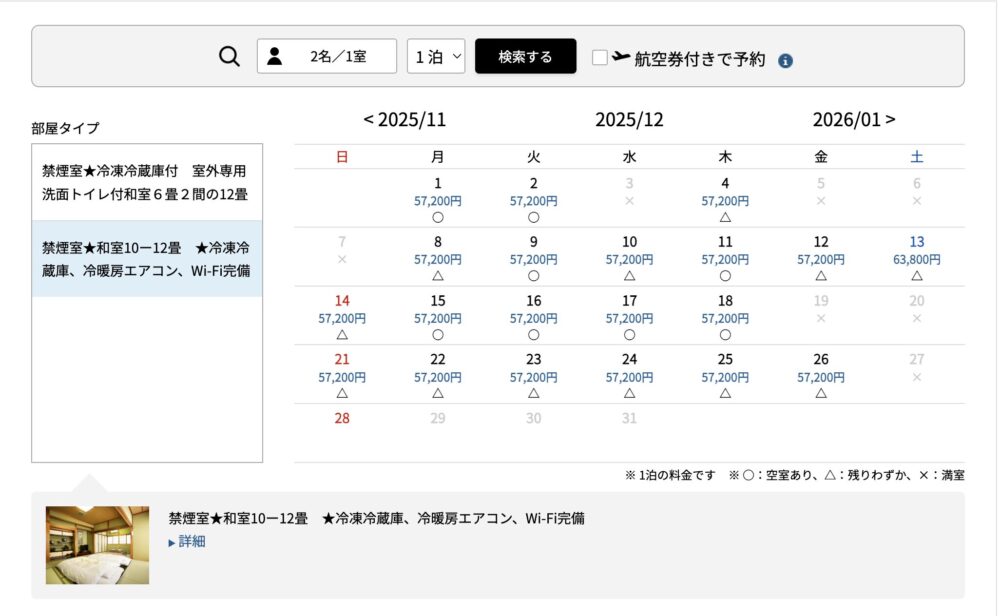The image size is (1000, 616).
Task: Click the magnifying glass search icon
Action: 230,57
